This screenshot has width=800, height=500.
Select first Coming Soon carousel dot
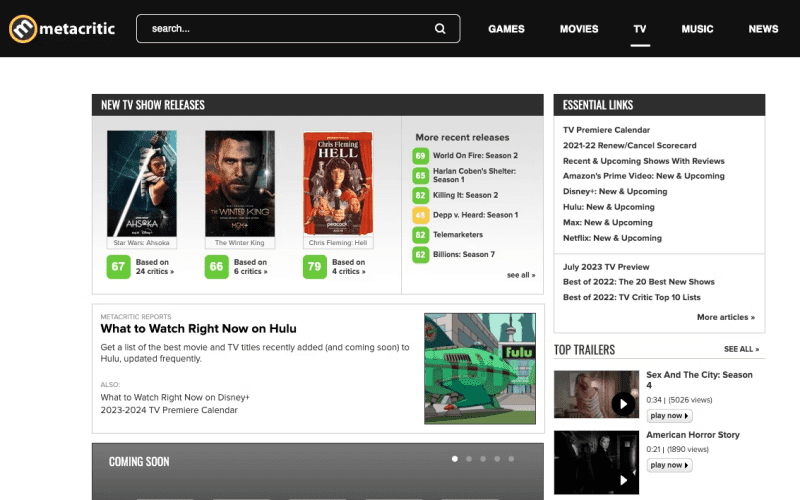coord(455,459)
